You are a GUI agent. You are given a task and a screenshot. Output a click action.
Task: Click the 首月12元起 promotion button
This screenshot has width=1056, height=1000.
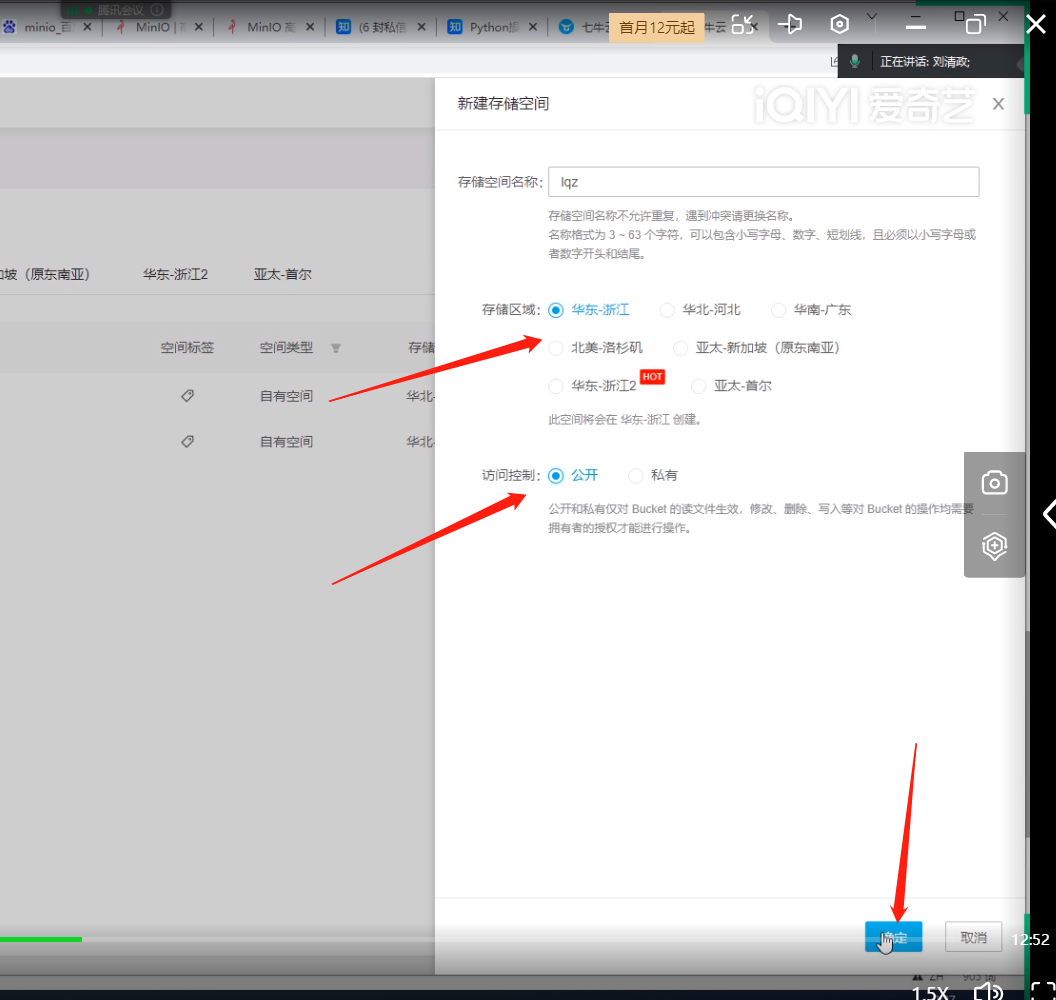[656, 28]
